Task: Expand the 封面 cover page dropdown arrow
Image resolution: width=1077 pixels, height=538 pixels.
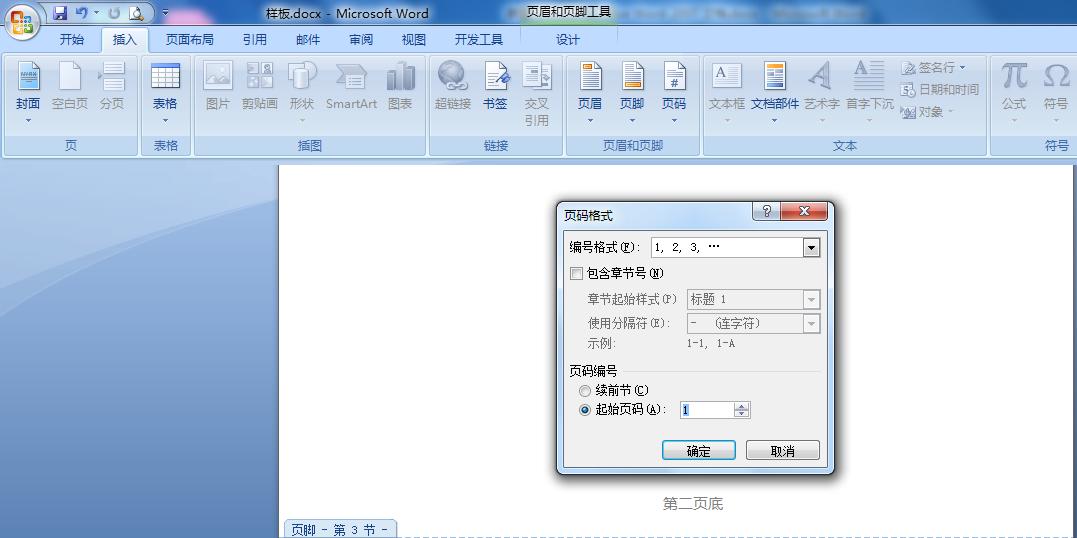Action: (x=28, y=121)
